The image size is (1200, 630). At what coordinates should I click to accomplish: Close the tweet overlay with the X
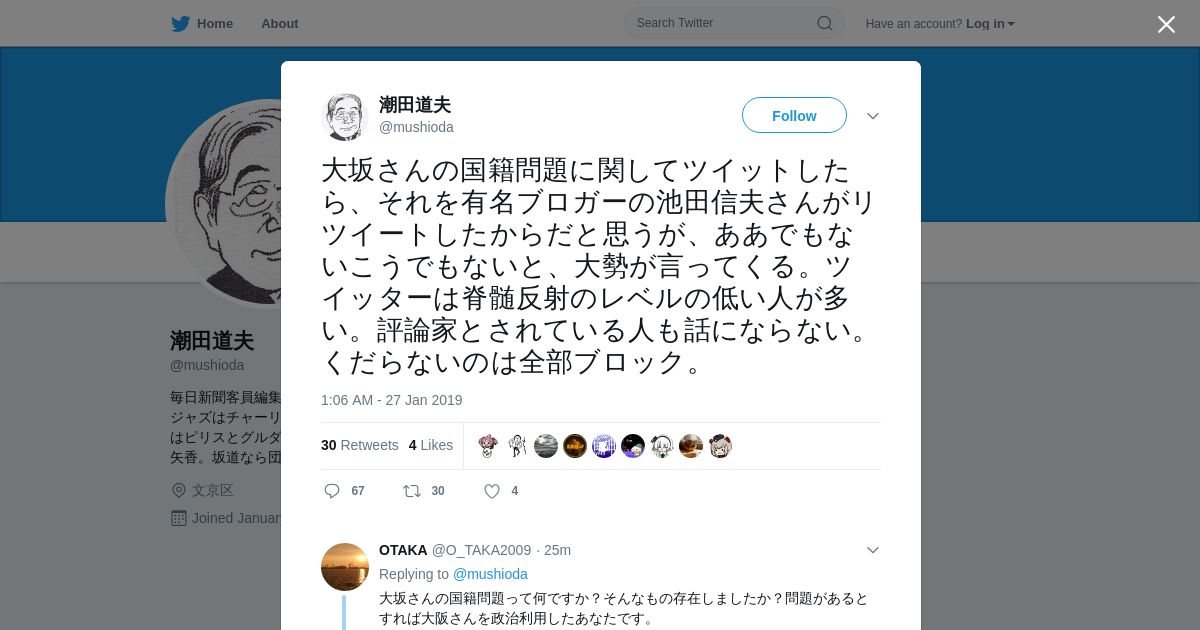tap(1166, 24)
